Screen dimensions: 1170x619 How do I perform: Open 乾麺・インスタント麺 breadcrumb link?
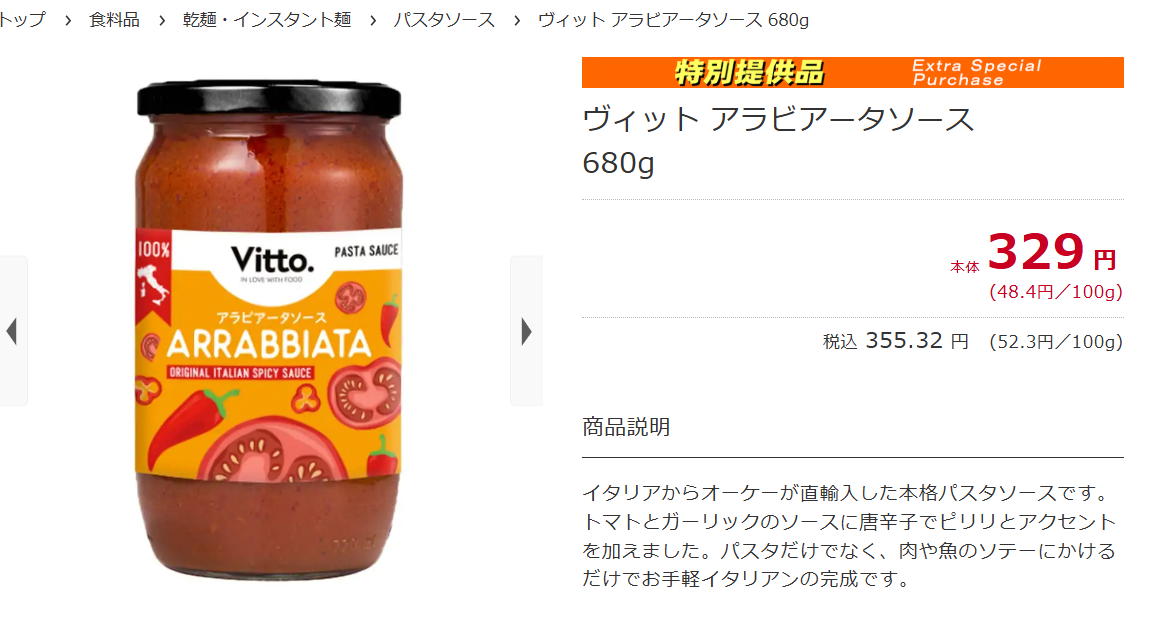[x=267, y=20]
